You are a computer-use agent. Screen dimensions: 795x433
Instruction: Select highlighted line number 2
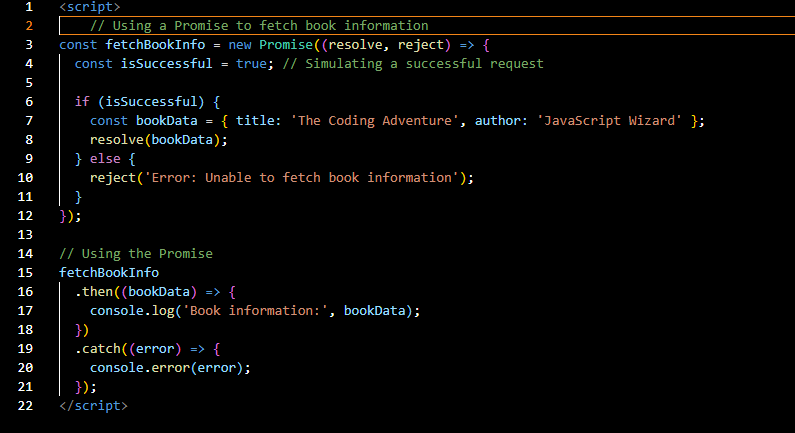[x=29, y=25]
